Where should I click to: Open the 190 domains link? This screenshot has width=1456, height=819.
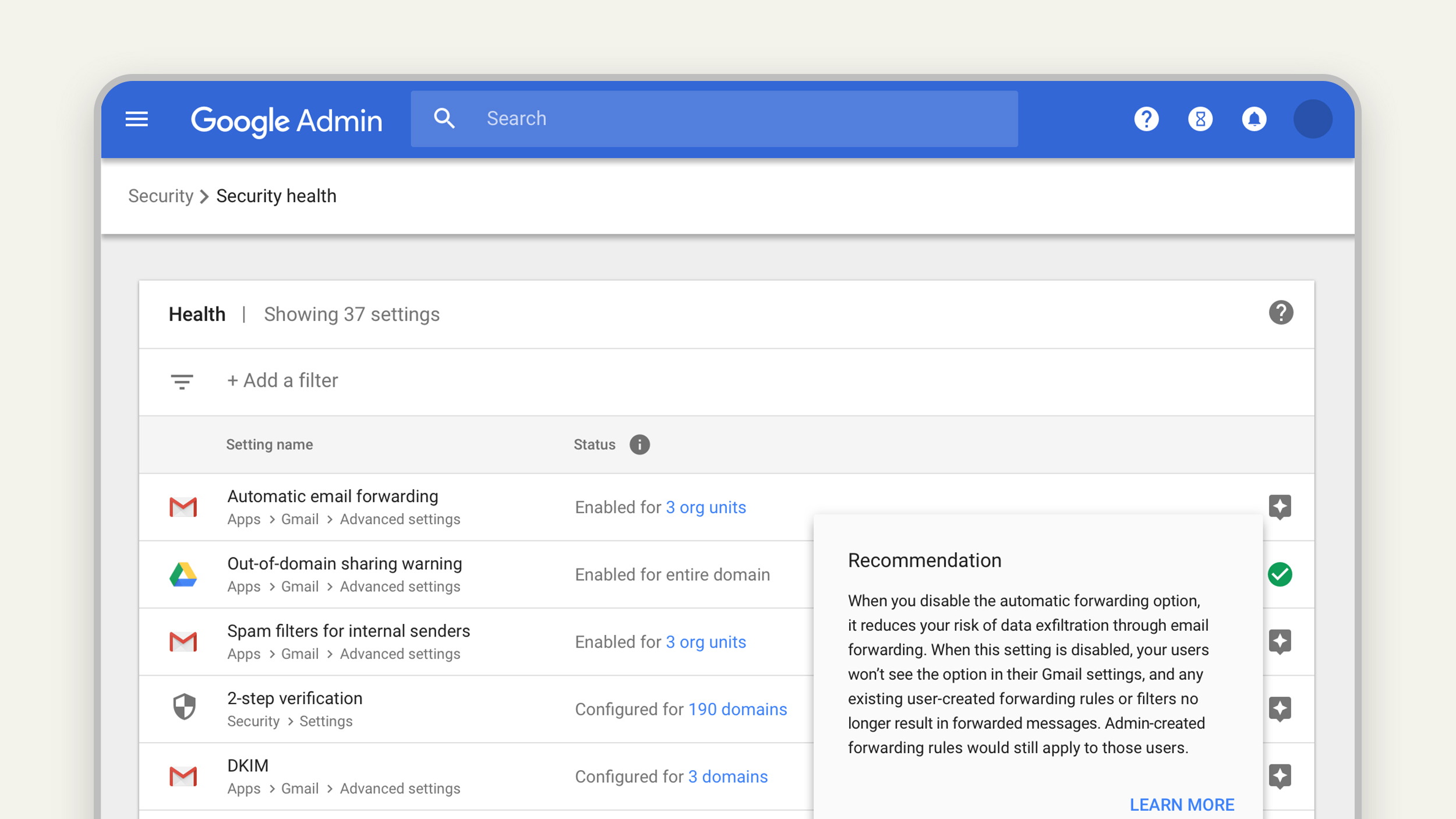coord(737,709)
